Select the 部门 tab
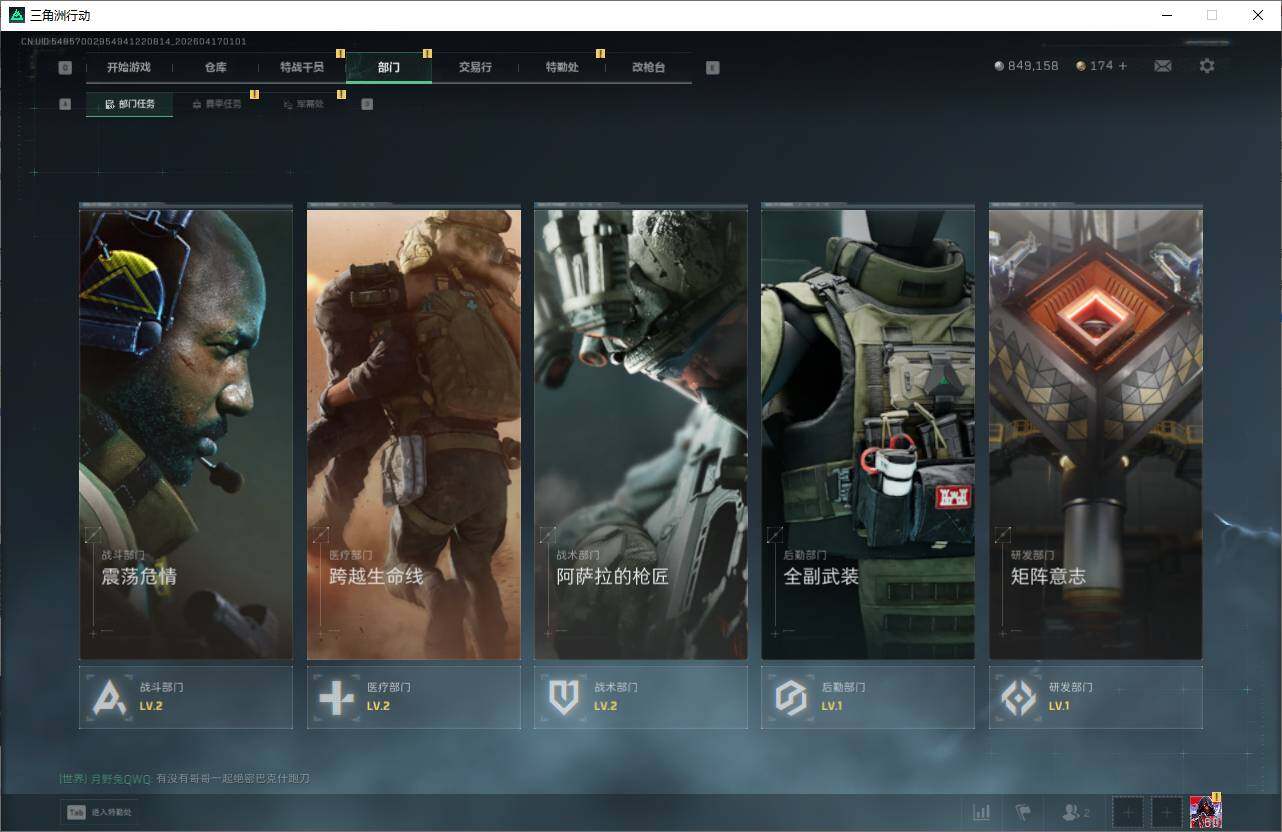Image resolution: width=1282 pixels, height=832 pixels. click(389, 68)
